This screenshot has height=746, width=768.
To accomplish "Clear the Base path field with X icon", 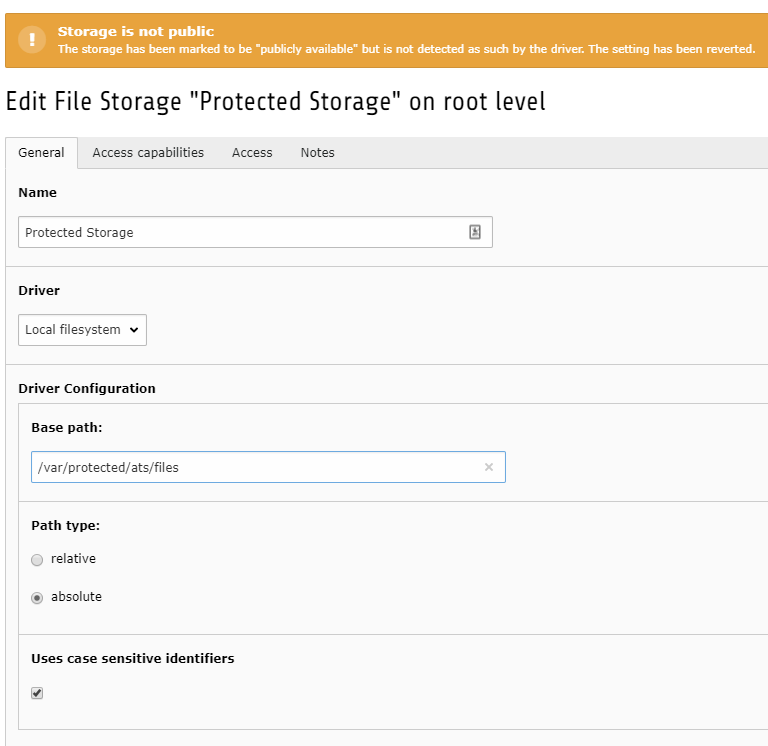I will pos(489,467).
